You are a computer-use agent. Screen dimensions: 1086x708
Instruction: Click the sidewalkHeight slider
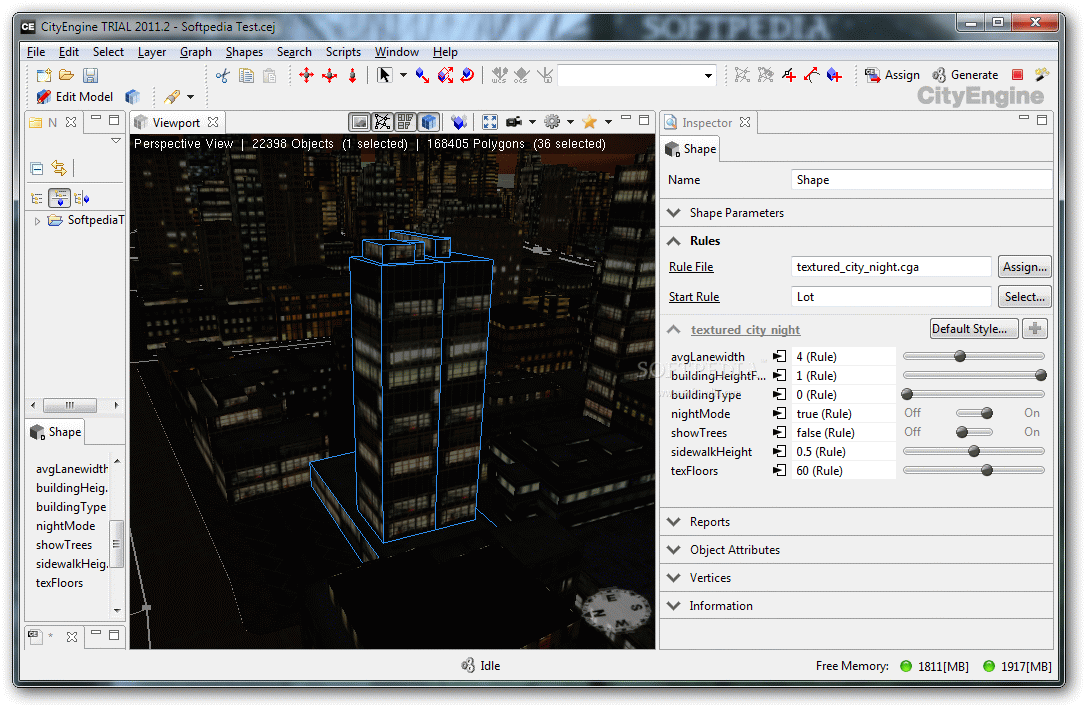[974, 452]
